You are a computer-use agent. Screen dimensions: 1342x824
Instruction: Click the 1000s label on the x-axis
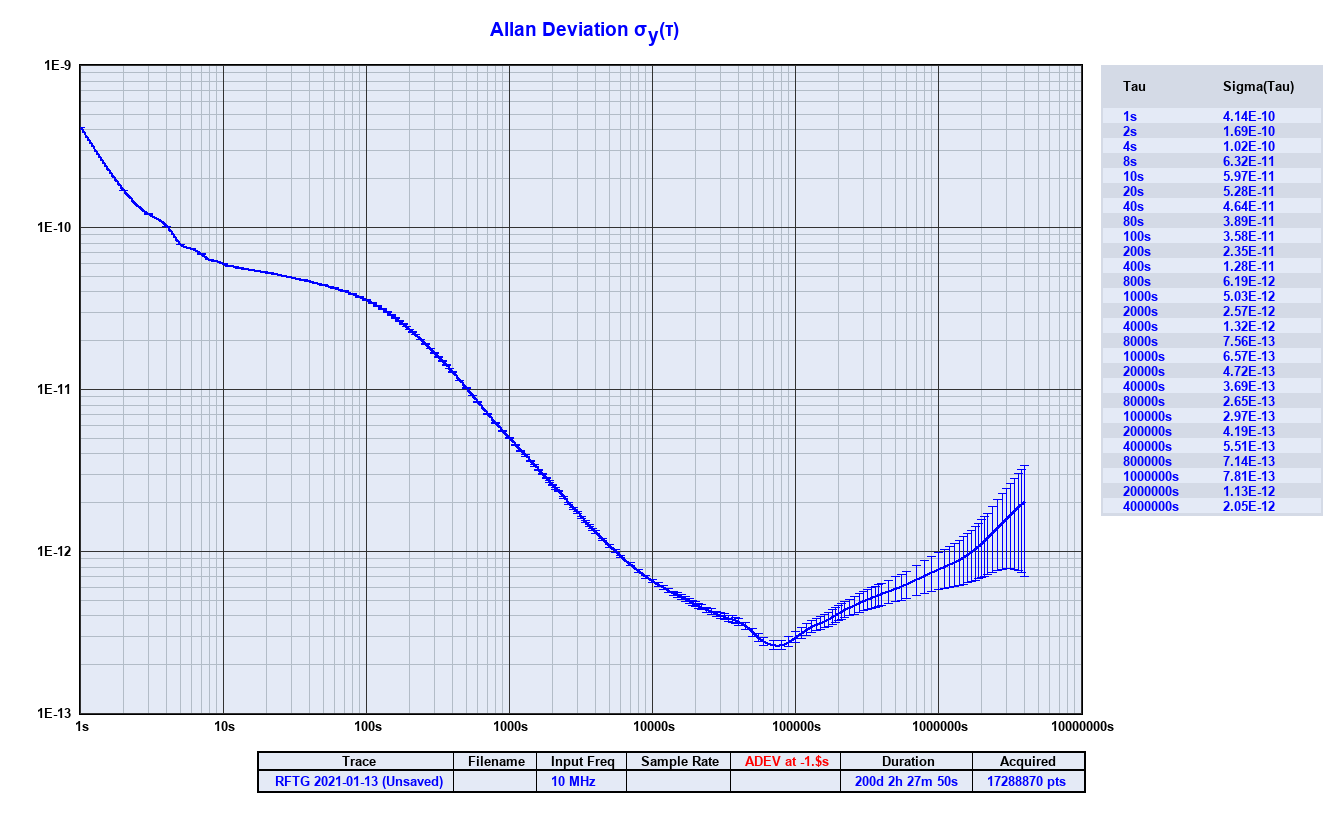pyautogui.click(x=510, y=726)
